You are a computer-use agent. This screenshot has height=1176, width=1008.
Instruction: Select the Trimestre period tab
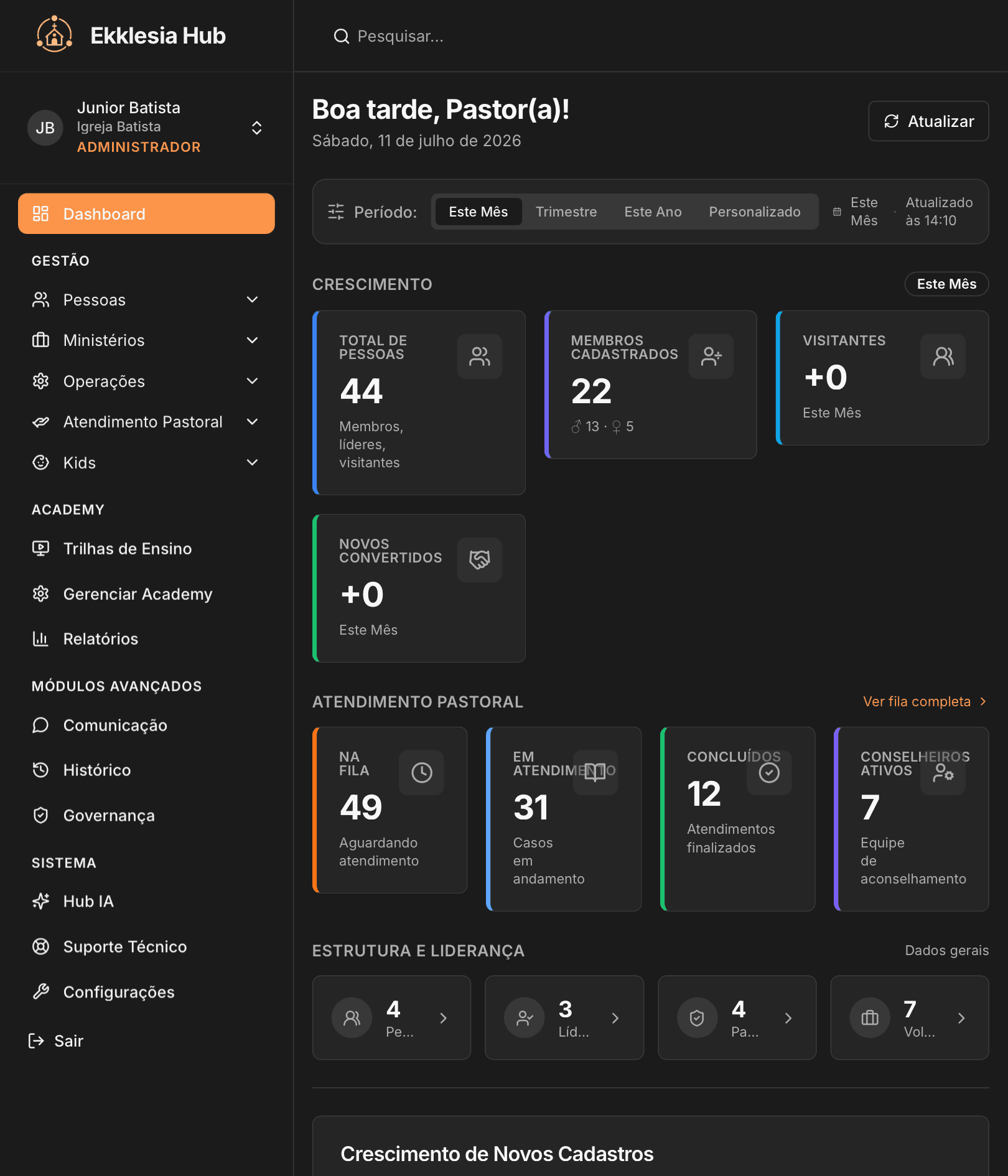click(x=566, y=212)
